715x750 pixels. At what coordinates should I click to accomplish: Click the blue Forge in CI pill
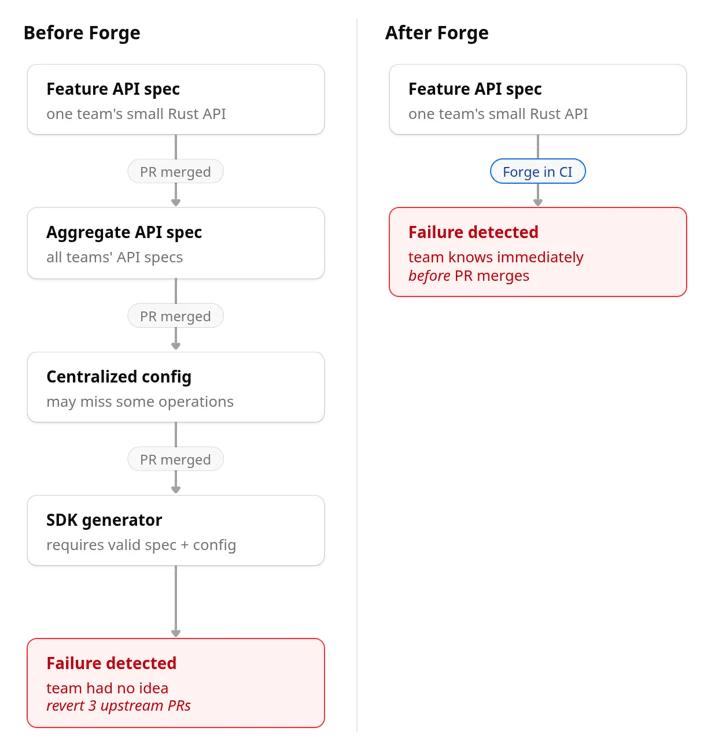point(538,171)
